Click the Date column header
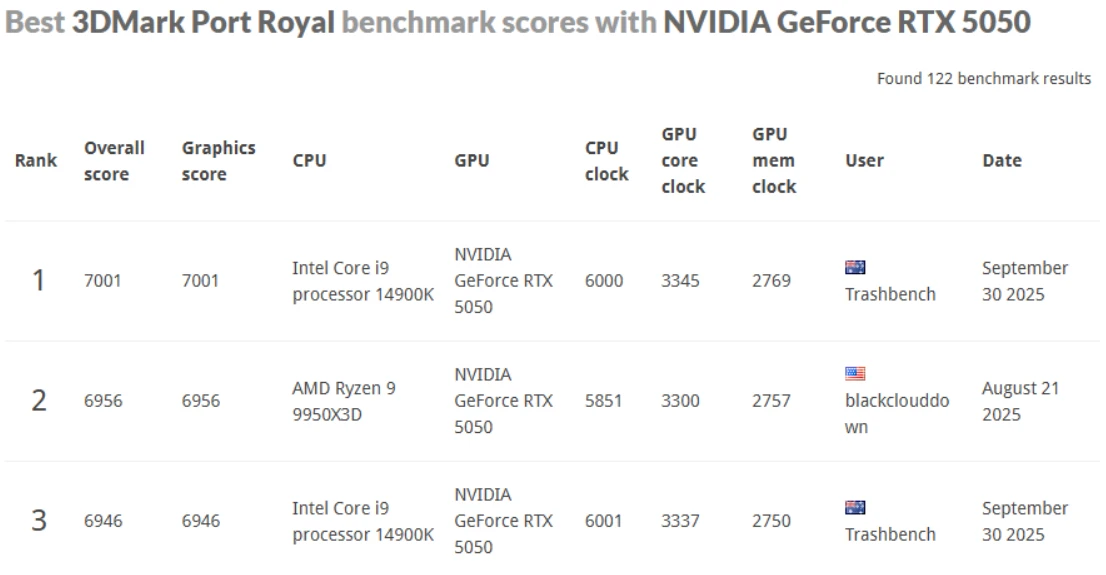 1002,160
